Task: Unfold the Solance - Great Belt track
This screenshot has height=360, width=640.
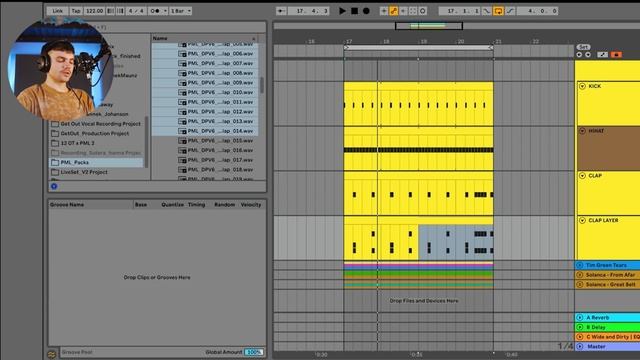Action: click(580, 284)
